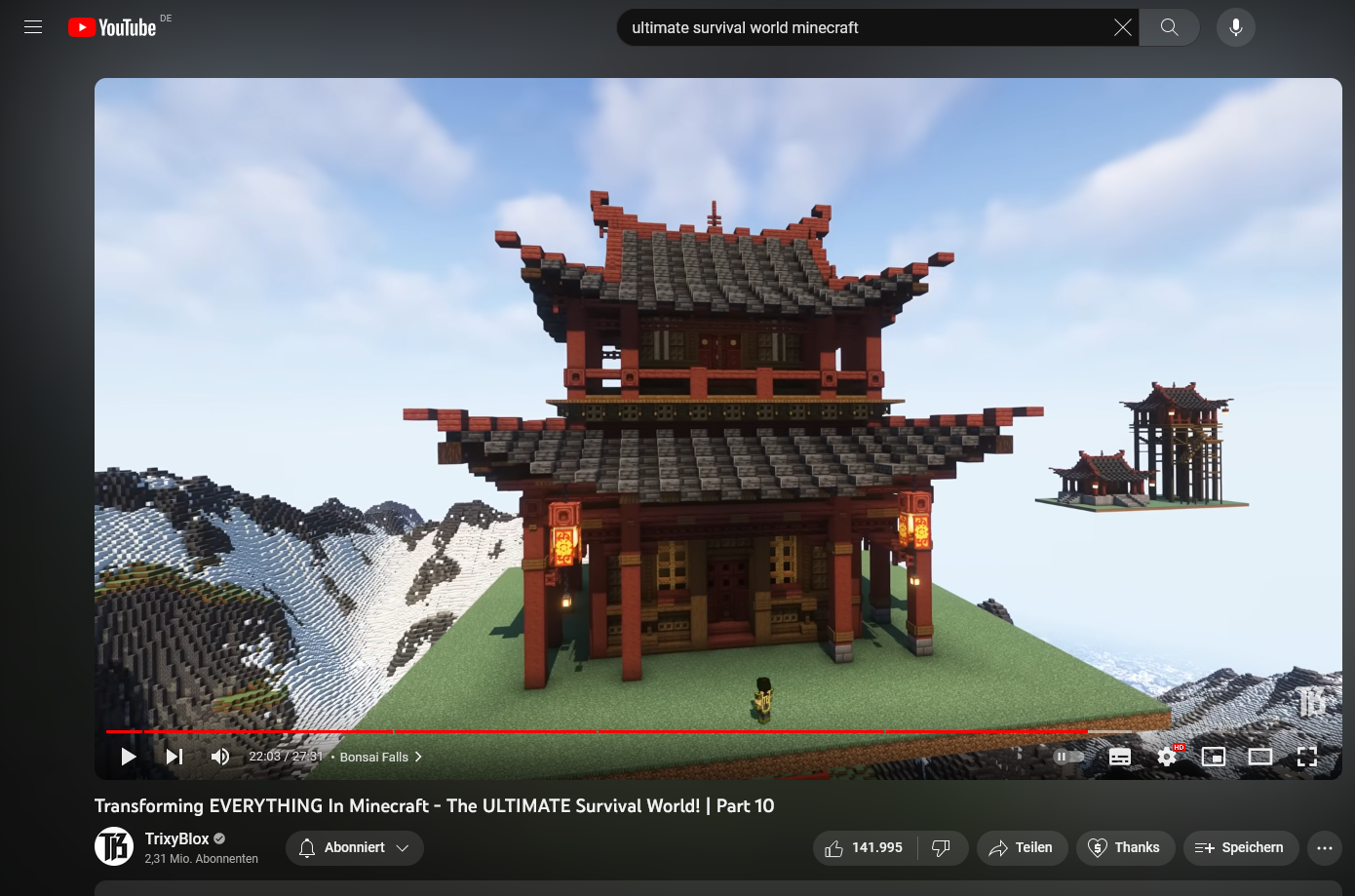Expand the Bonsai Falls chapter list
This screenshot has width=1355, height=896.
(380, 757)
